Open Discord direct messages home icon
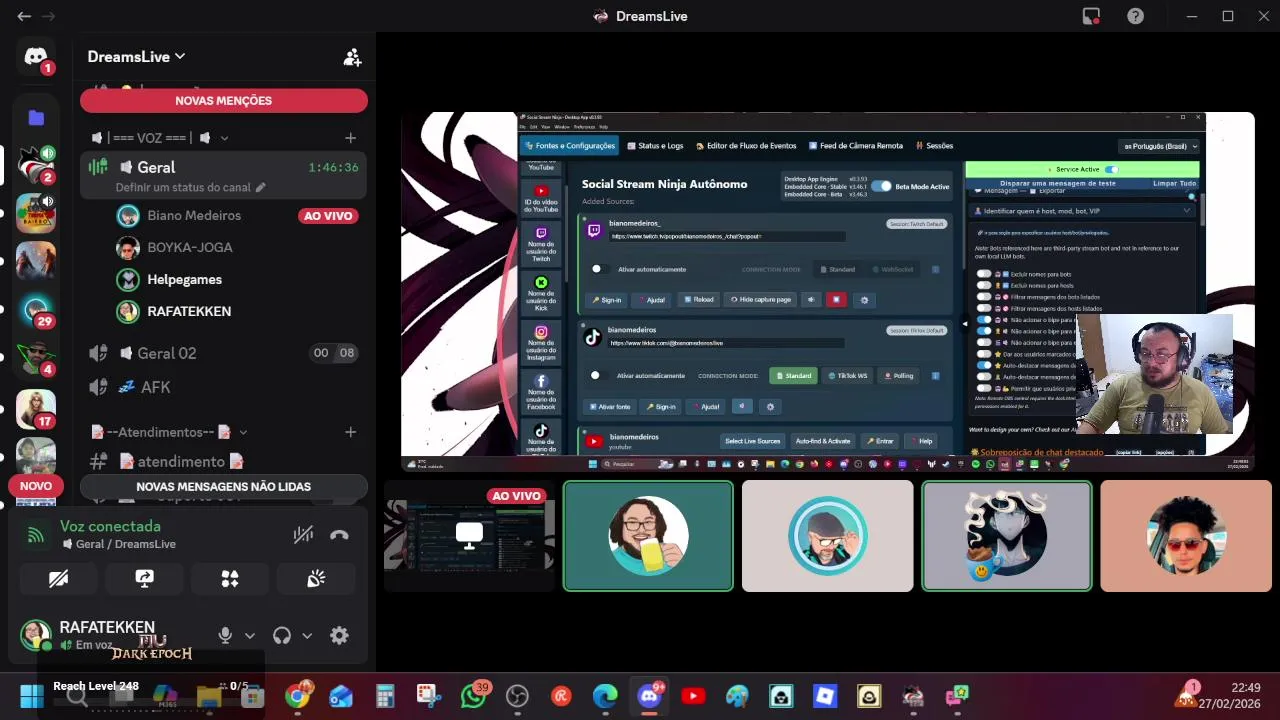This screenshot has height=720, width=1280. tap(36, 57)
